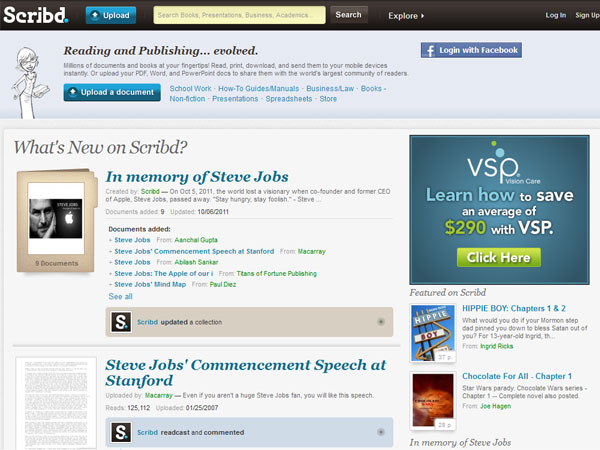
Task: Open Spreadsheets category
Action: tap(289, 99)
